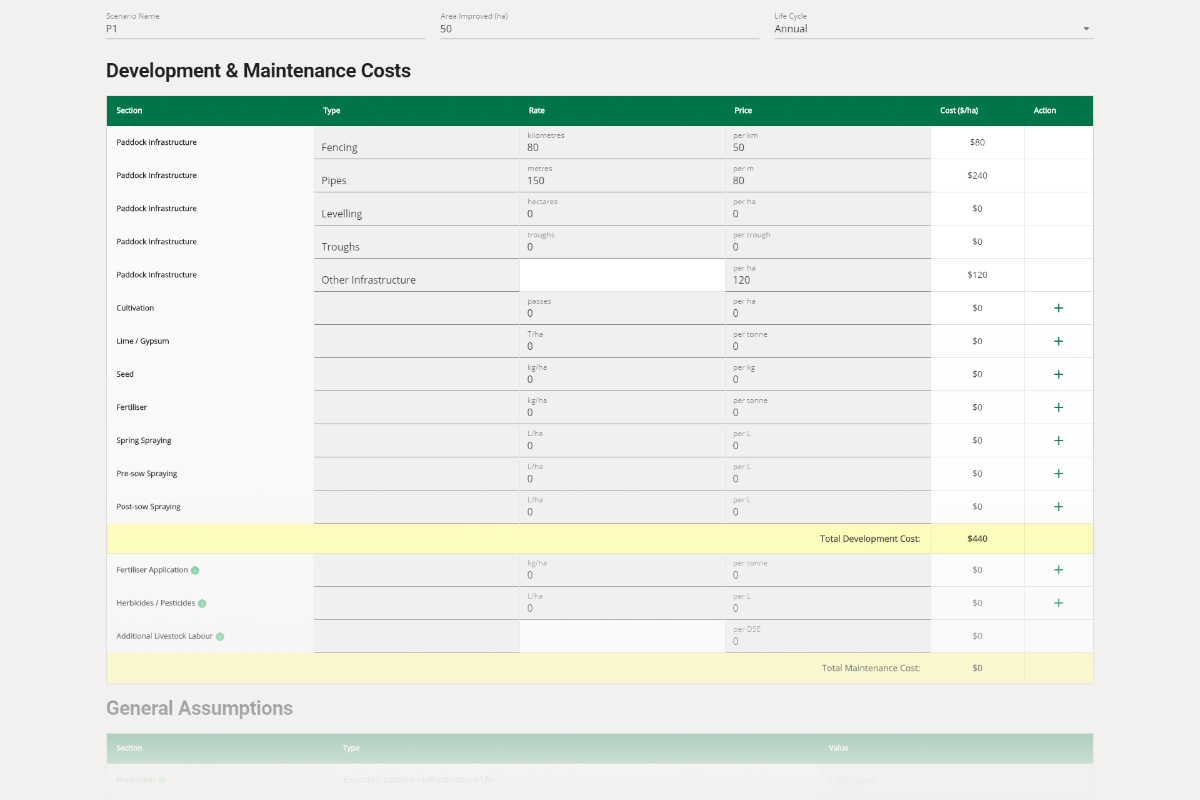Image resolution: width=1200 pixels, height=800 pixels.
Task: Add a Herbicides / Pesticides maintenance row
Action: [x=1058, y=602]
